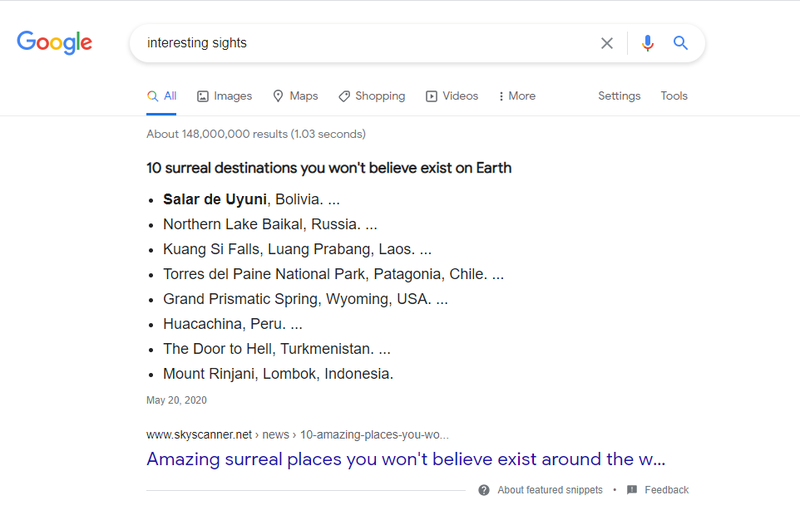Click the Maps pin icon
The height and width of the screenshot is (515, 800).
click(x=278, y=96)
